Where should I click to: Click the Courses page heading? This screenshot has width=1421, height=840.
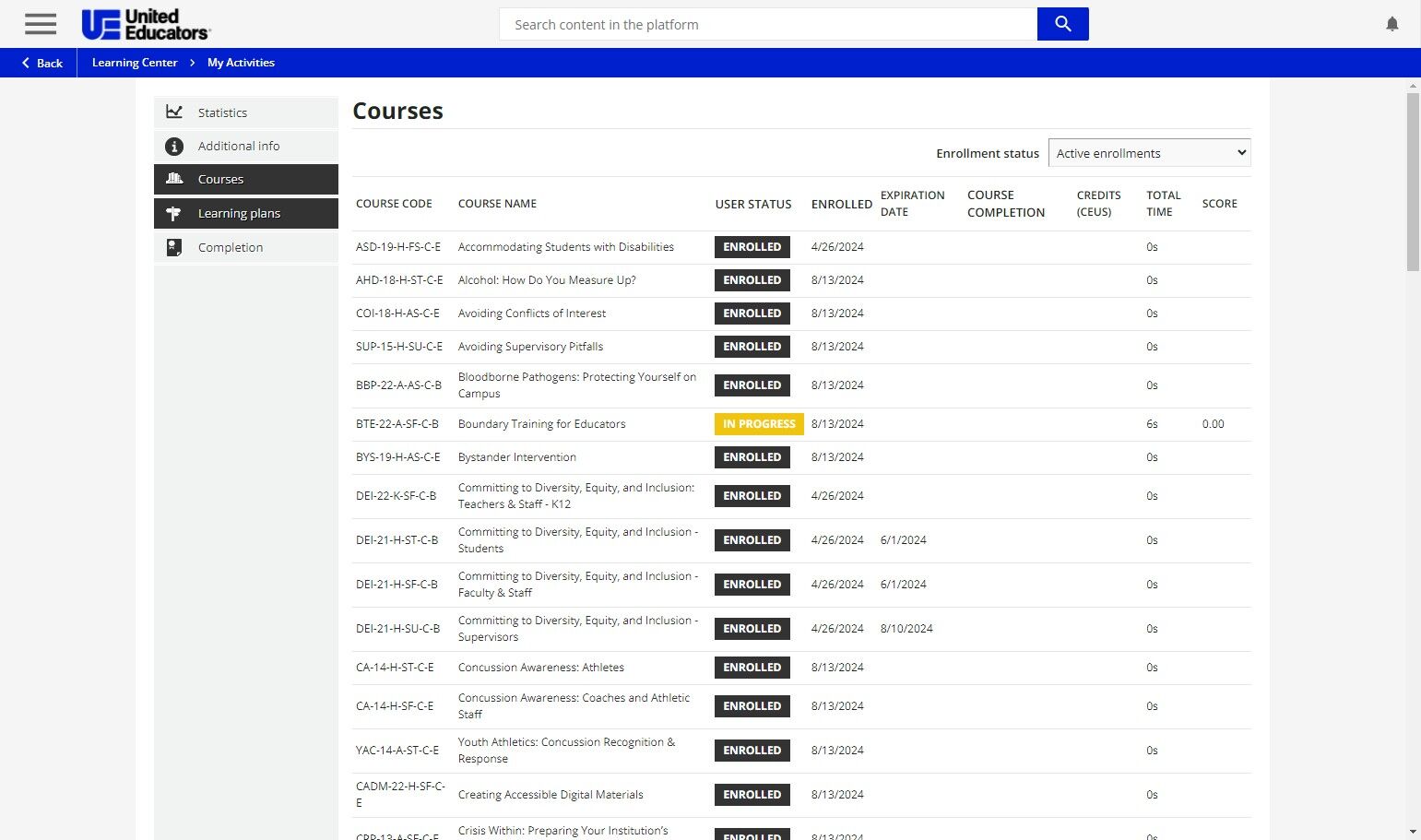397,111
